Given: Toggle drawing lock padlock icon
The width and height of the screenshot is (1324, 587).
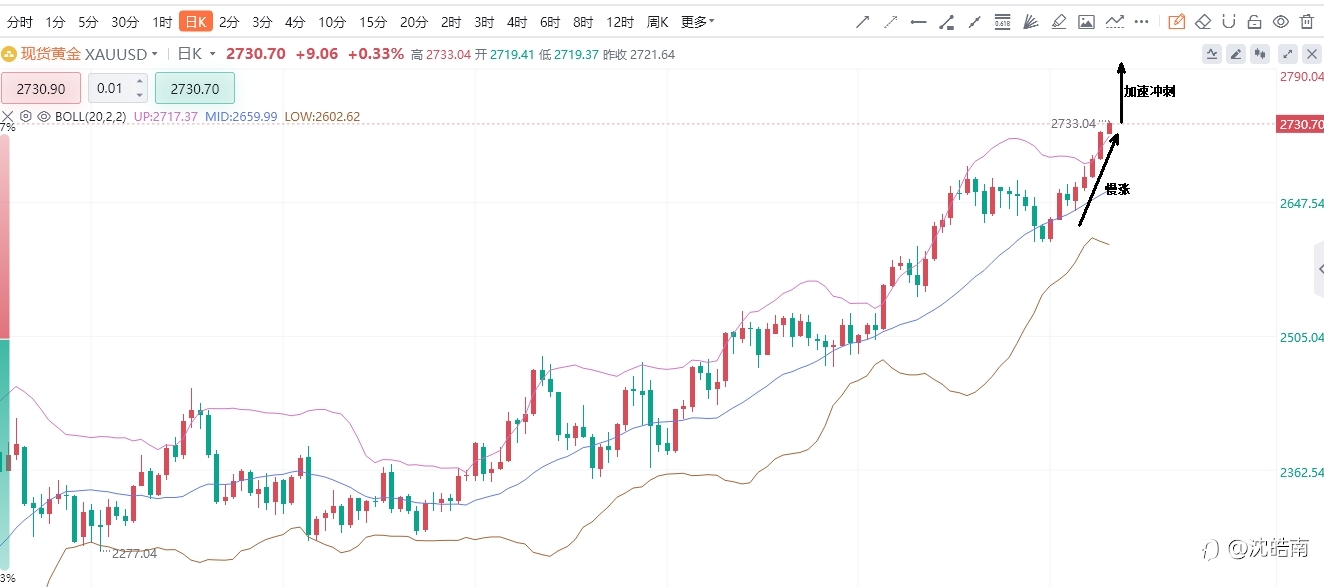Looking at the screenshot, I should 1254,21.
